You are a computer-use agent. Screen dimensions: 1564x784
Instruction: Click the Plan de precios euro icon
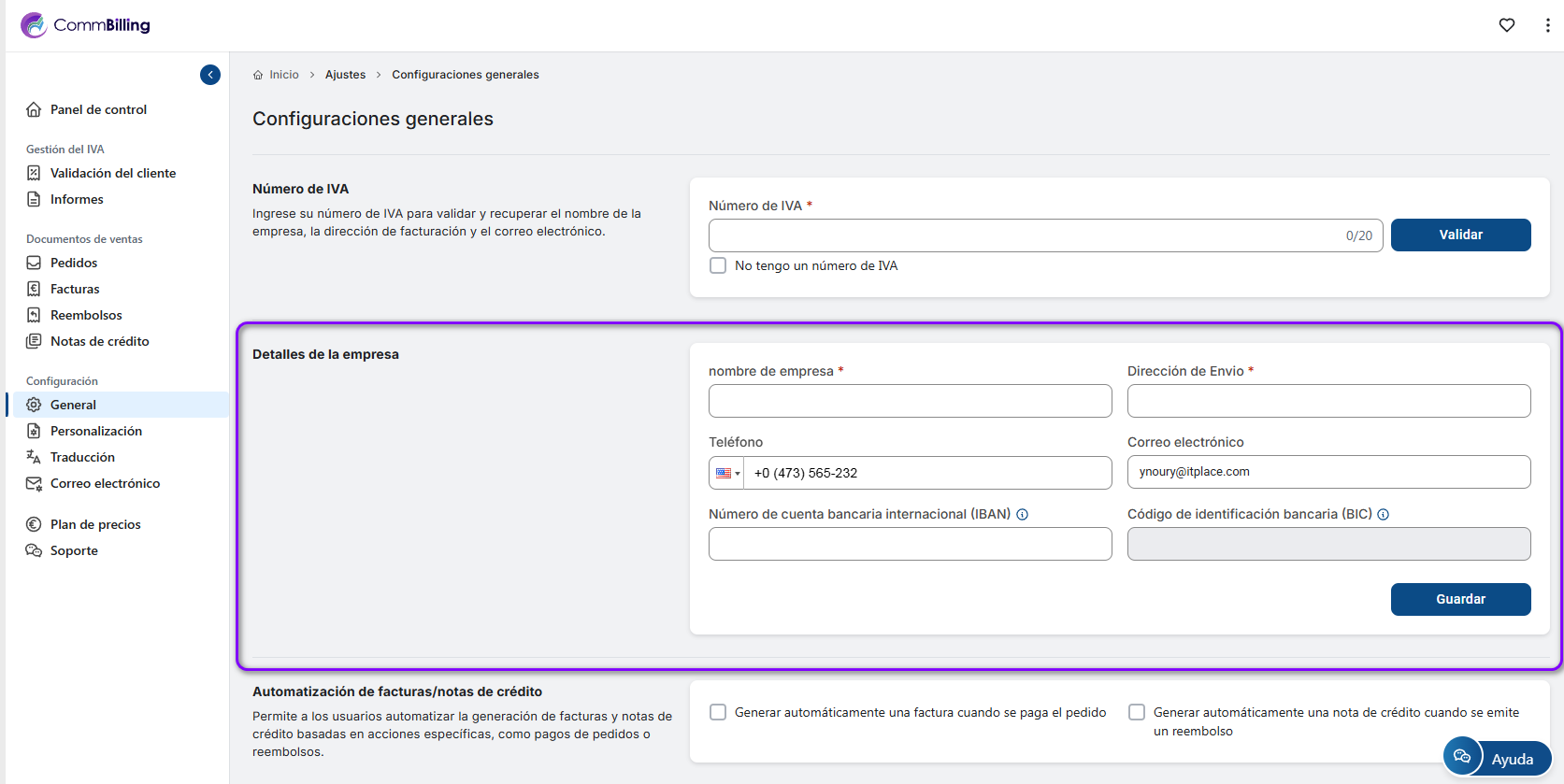point(34,524)
